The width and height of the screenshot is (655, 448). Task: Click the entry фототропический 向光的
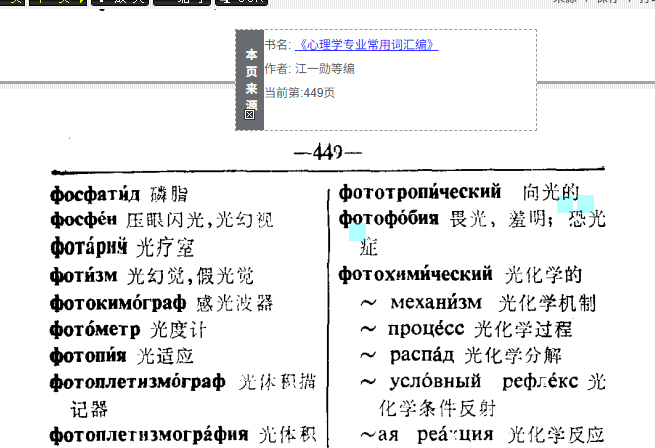click(x=459, y=192)
